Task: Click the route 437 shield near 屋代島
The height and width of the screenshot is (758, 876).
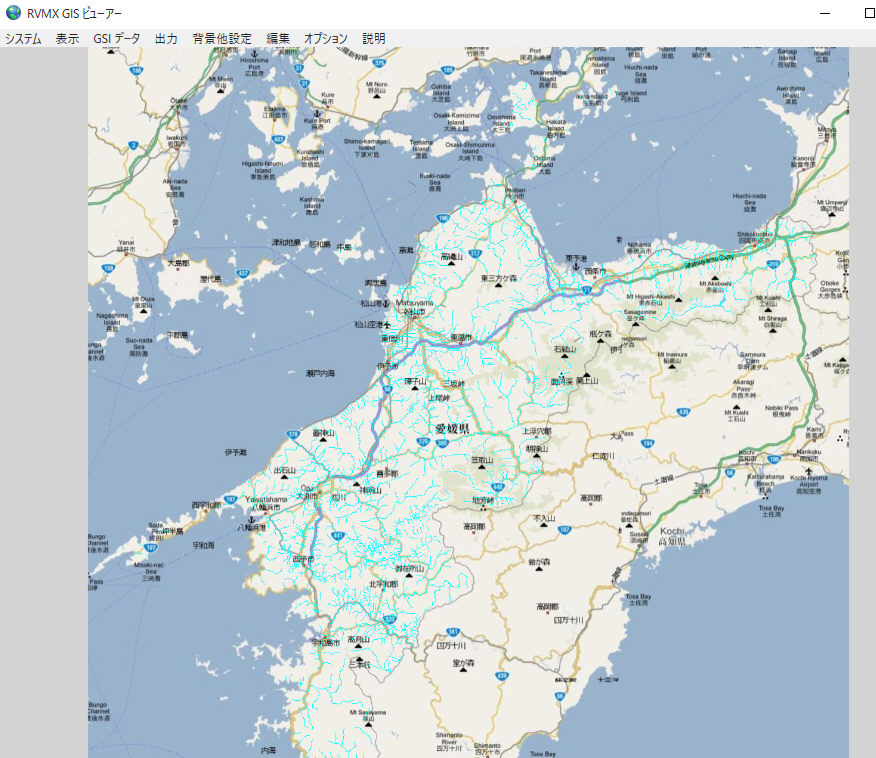Action: (x=243, y=272)
